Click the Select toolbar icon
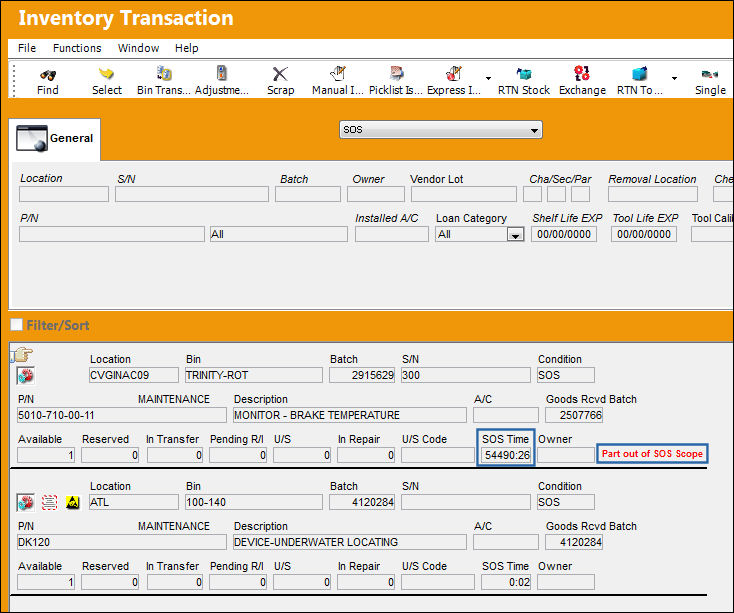This screenshot has height=613, width=734. [106, 73]
